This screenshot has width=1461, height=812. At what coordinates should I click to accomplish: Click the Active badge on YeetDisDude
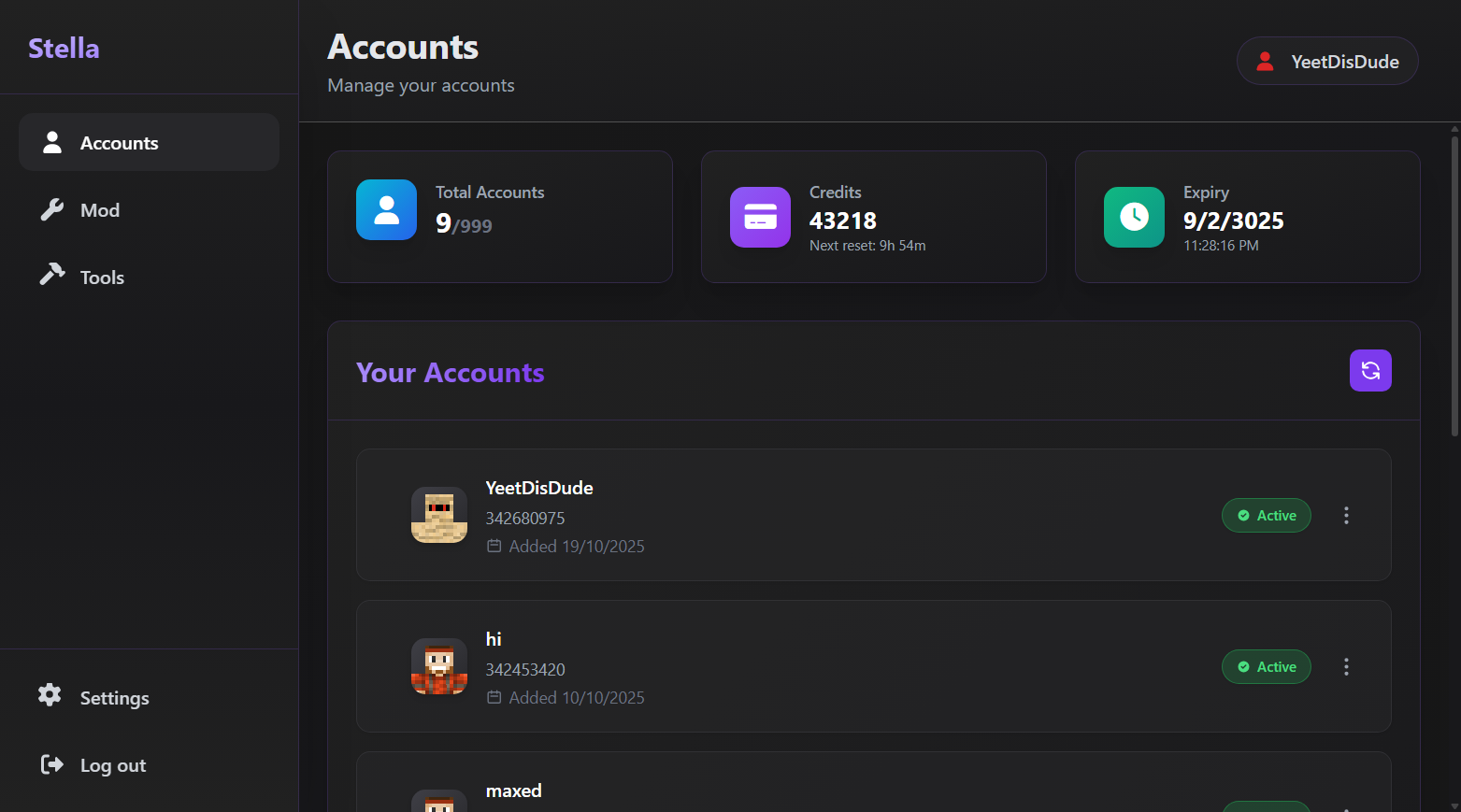(x=1267, y=515)
